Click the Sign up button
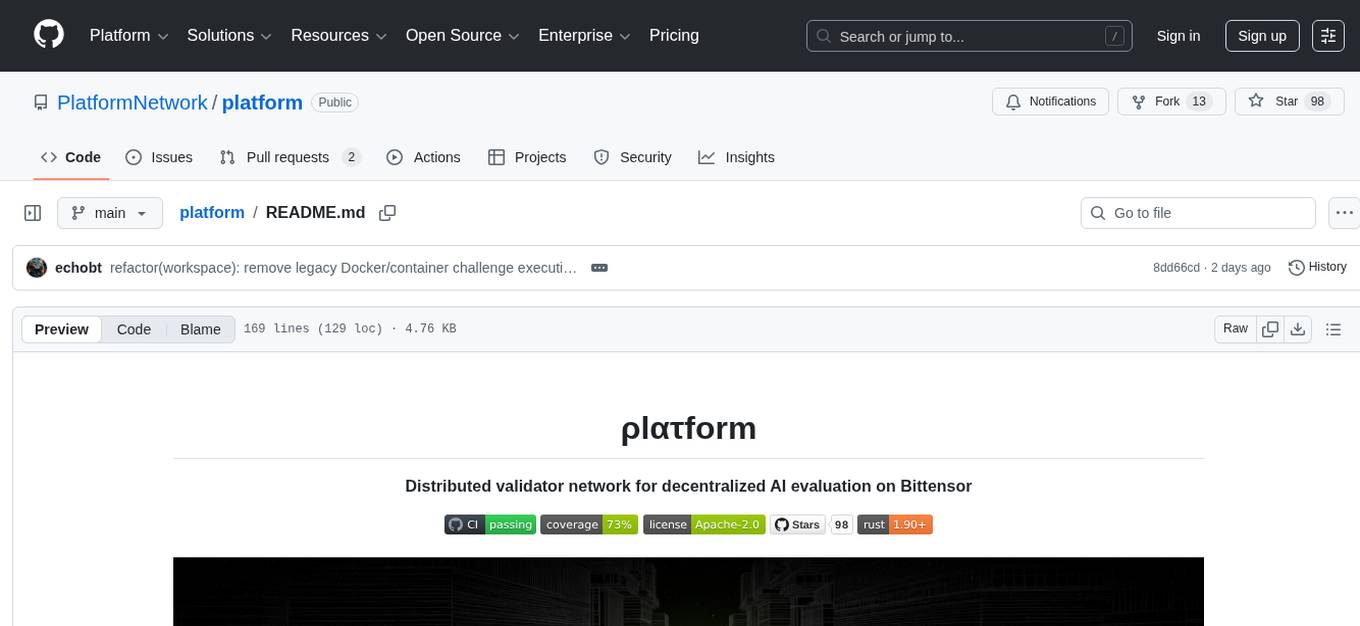Viewport: 1360px width, 626px height. tap(1261, 35)
